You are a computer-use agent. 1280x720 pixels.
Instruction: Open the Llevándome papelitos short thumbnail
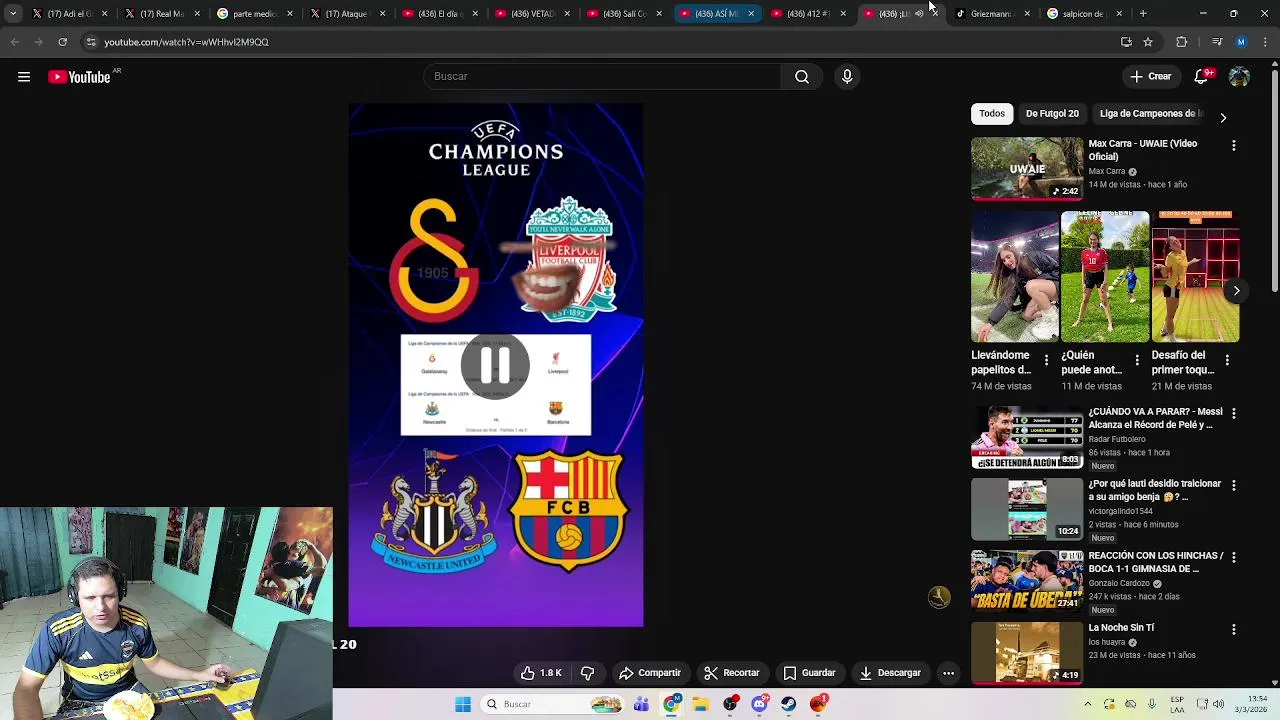[1014, 276]
